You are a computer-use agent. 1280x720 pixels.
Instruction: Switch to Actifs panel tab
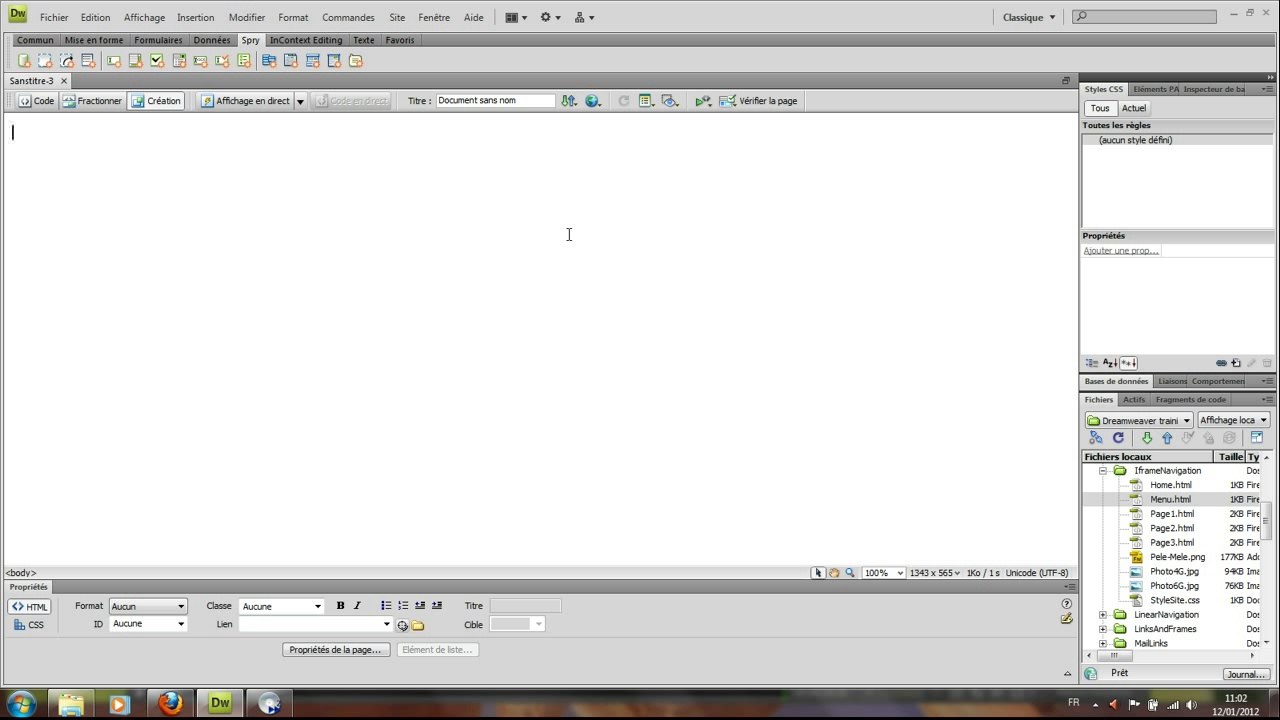click(x=1134, y=399)
